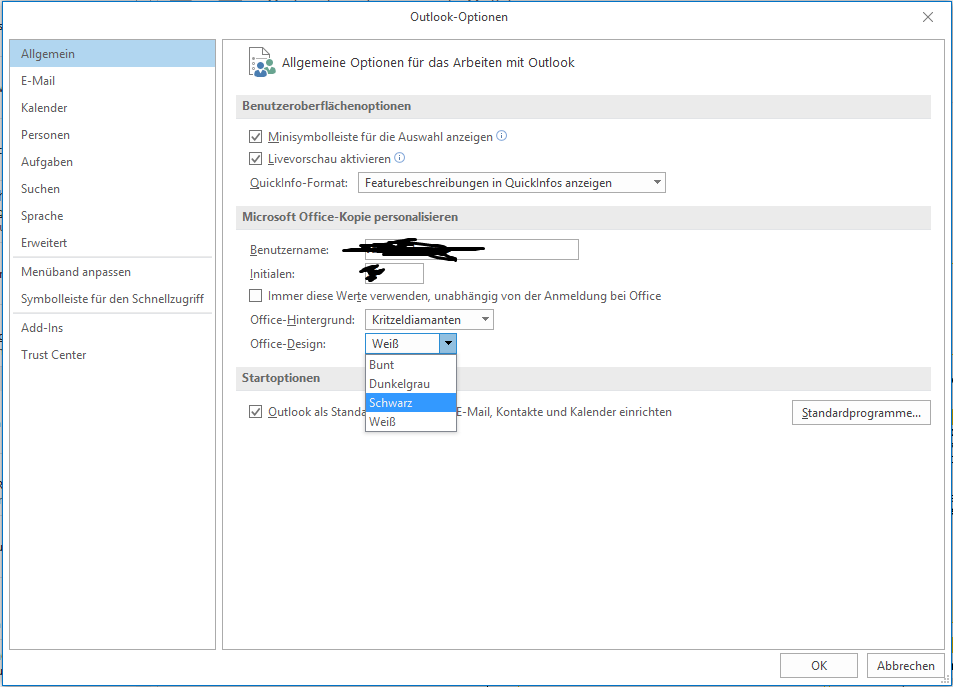Open the QuickInfo-Format dropdown

tap(512, 182)
